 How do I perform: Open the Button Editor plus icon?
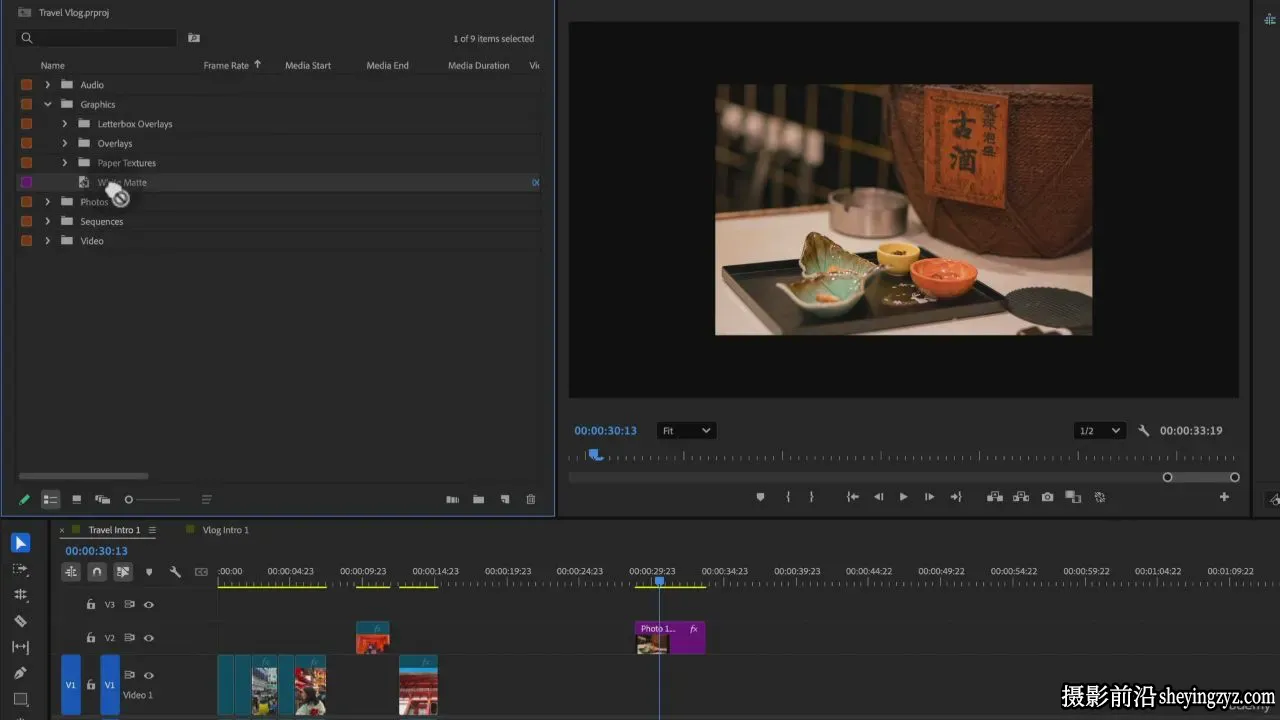click(x=1224, y=497)
